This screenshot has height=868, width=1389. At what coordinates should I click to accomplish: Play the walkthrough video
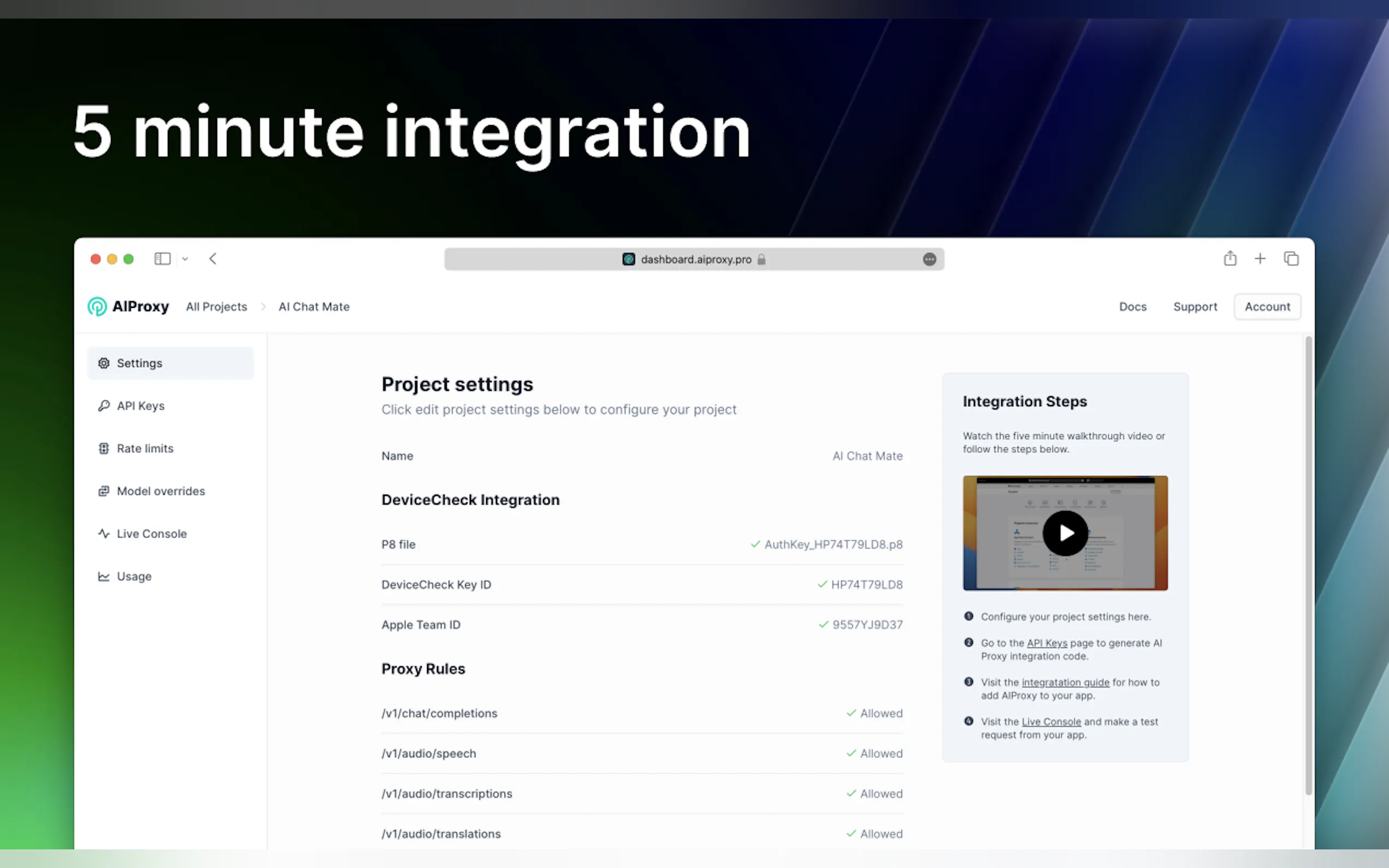1065,533
